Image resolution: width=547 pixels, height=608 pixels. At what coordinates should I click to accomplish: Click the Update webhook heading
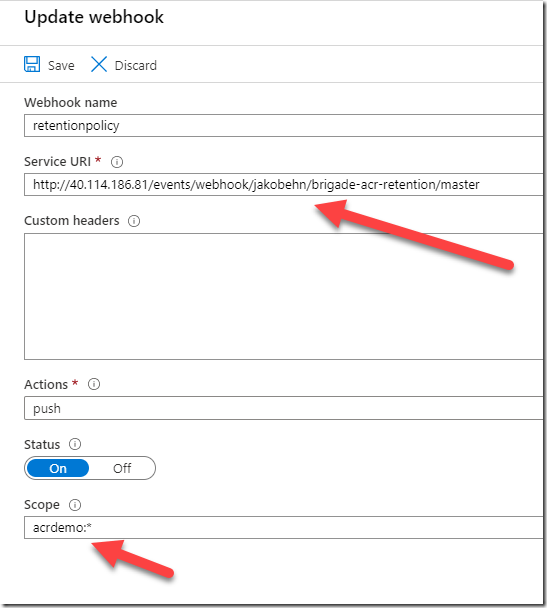(94, 17)
